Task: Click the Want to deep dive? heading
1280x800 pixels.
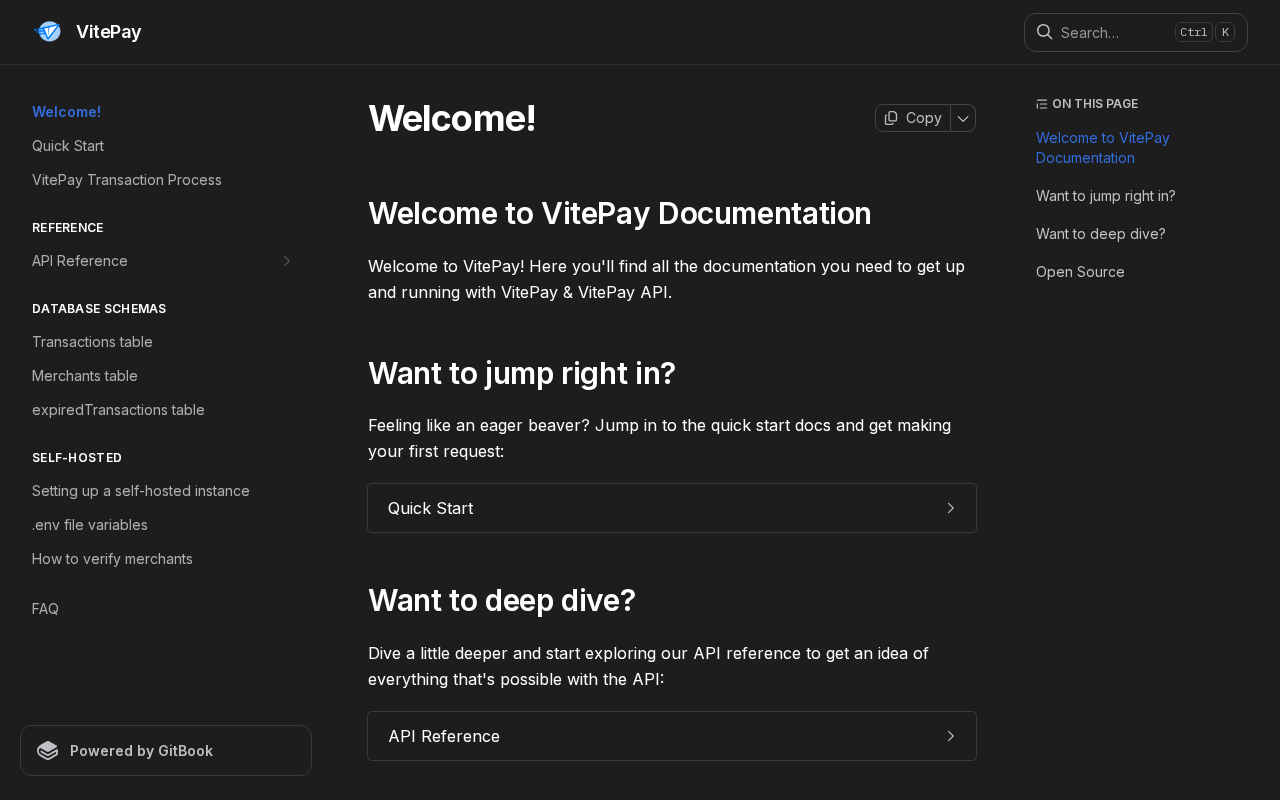Action: click(502, 600)
